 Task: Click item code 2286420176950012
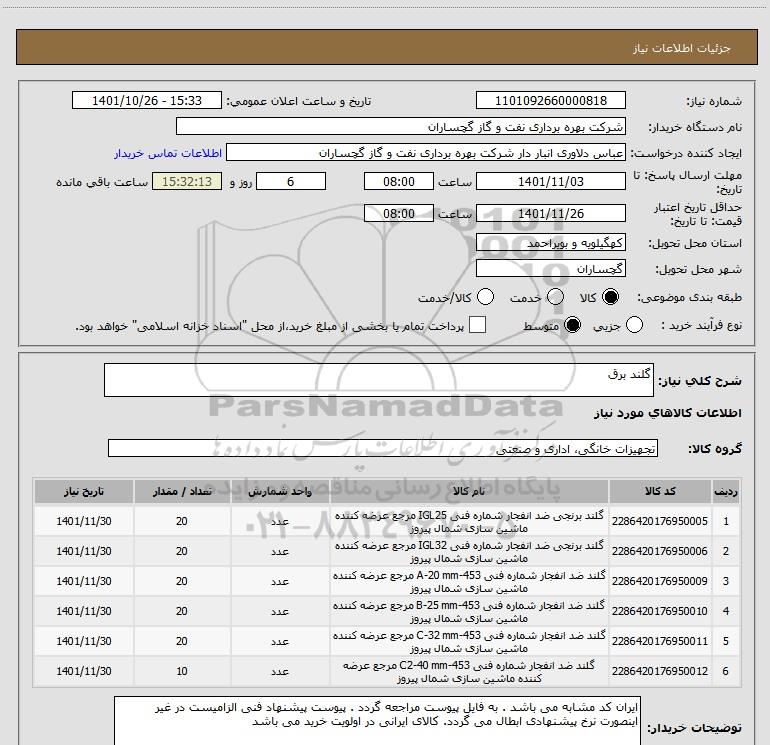click(x=660, y=671)
